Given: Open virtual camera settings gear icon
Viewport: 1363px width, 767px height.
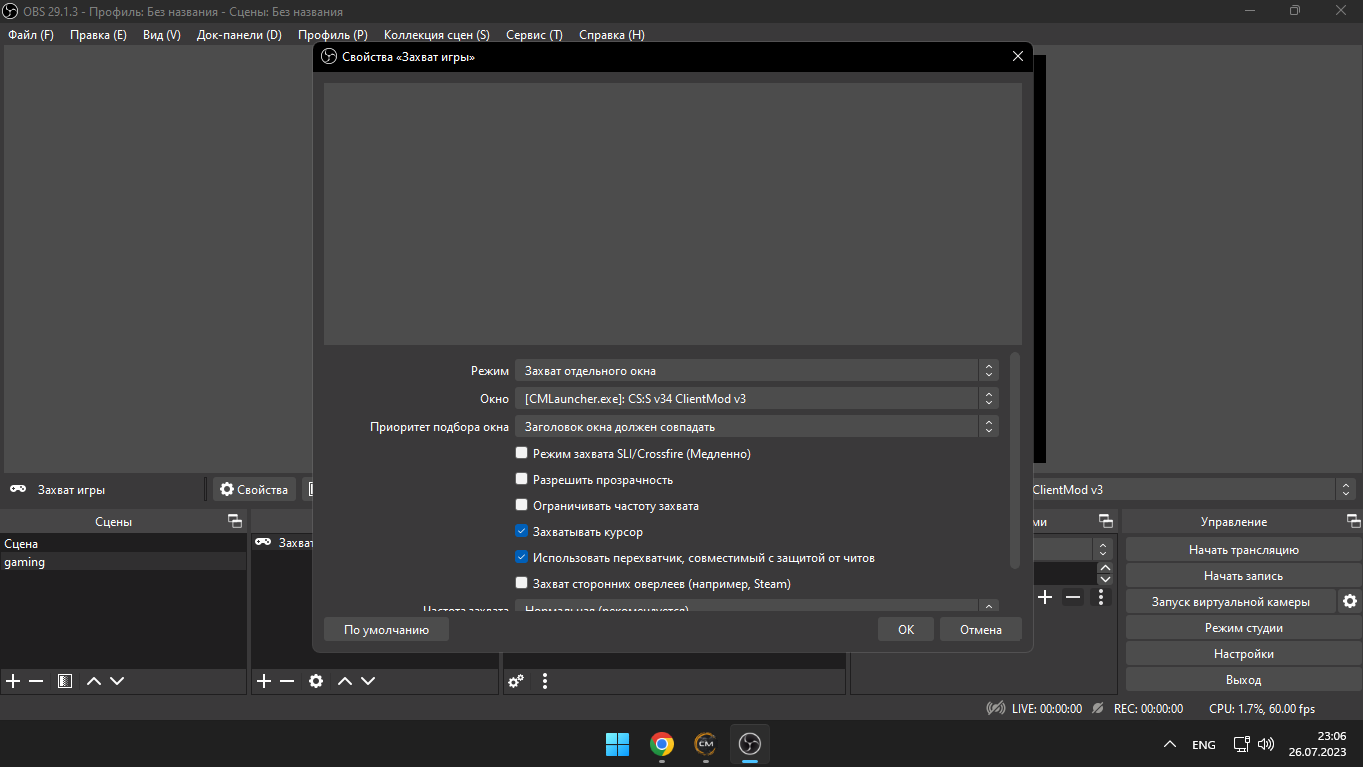Looking at the screenshot, I should [x=1350, y=601].
